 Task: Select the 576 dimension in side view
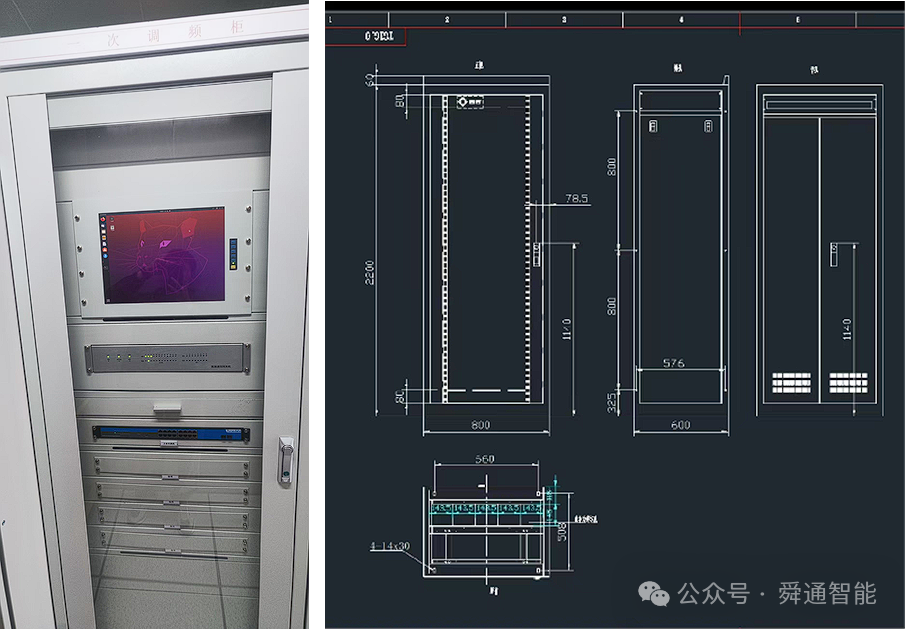click(674, 363)
